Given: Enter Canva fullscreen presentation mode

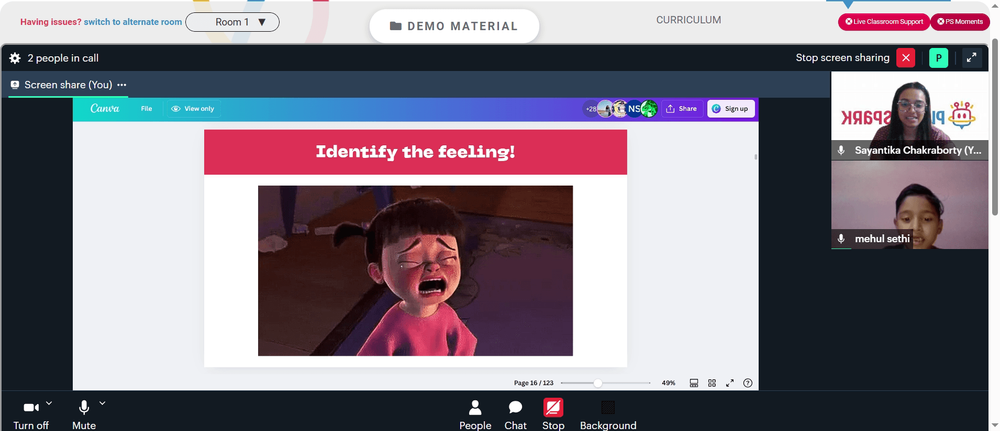Looking at the screenshot, I should (x=730, y=383).
